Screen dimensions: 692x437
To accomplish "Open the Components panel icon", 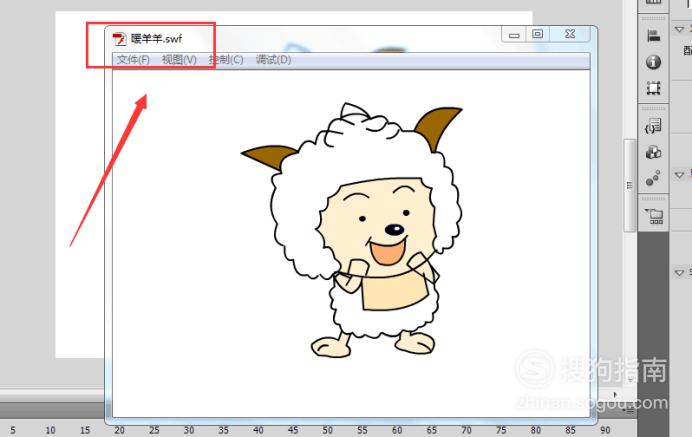I will [x=653, y=153].
